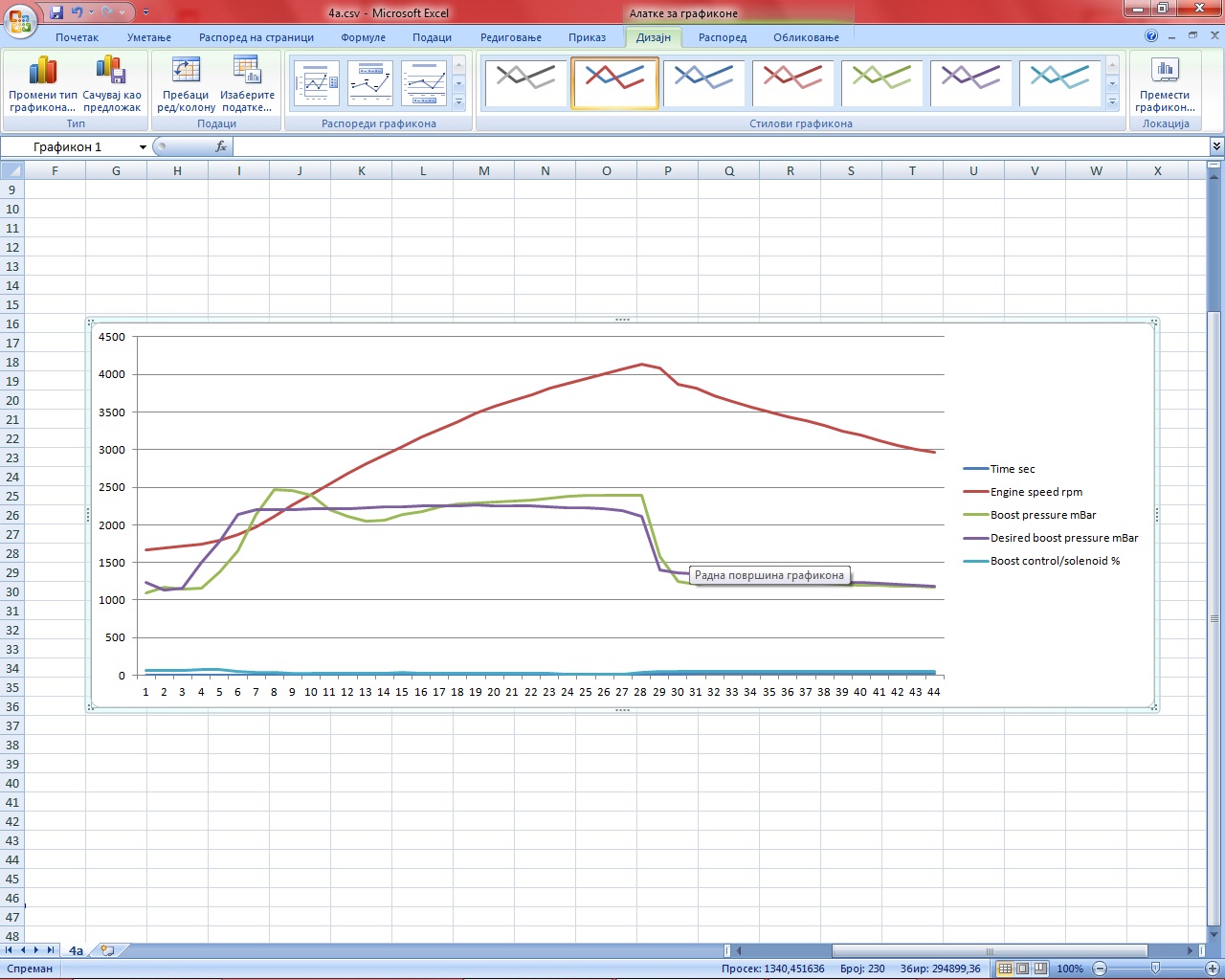
Task: Open the Формуле tab
Action: click(x=364, y=37)
